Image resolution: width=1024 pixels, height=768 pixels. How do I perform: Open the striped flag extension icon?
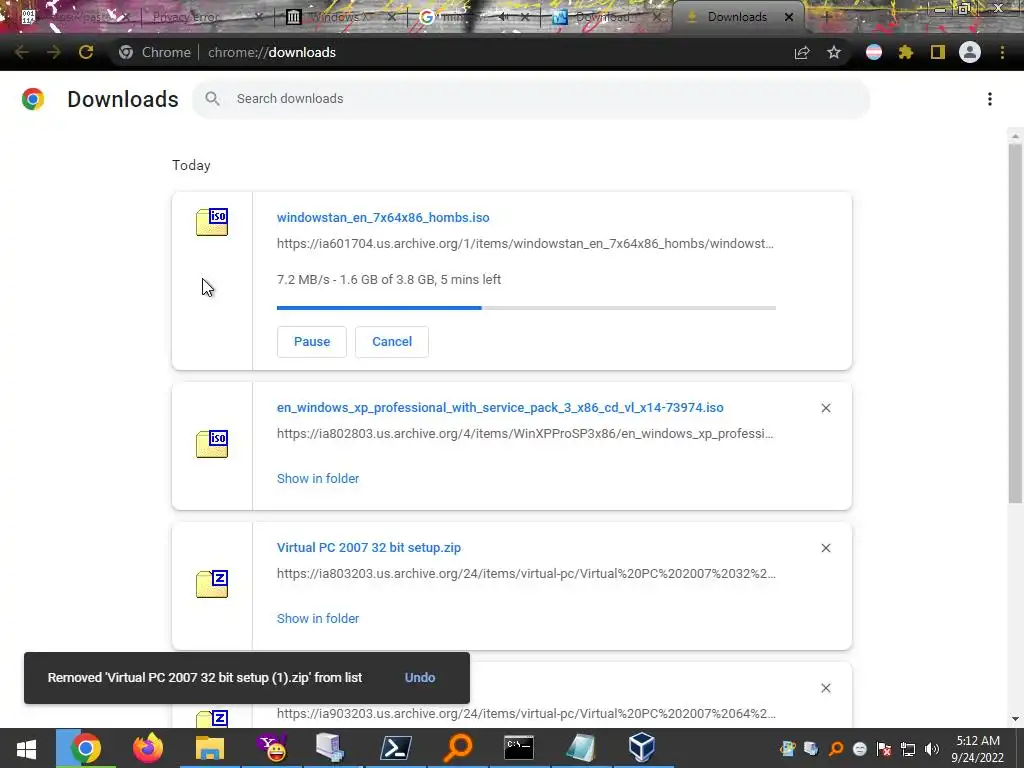(874, 52)
